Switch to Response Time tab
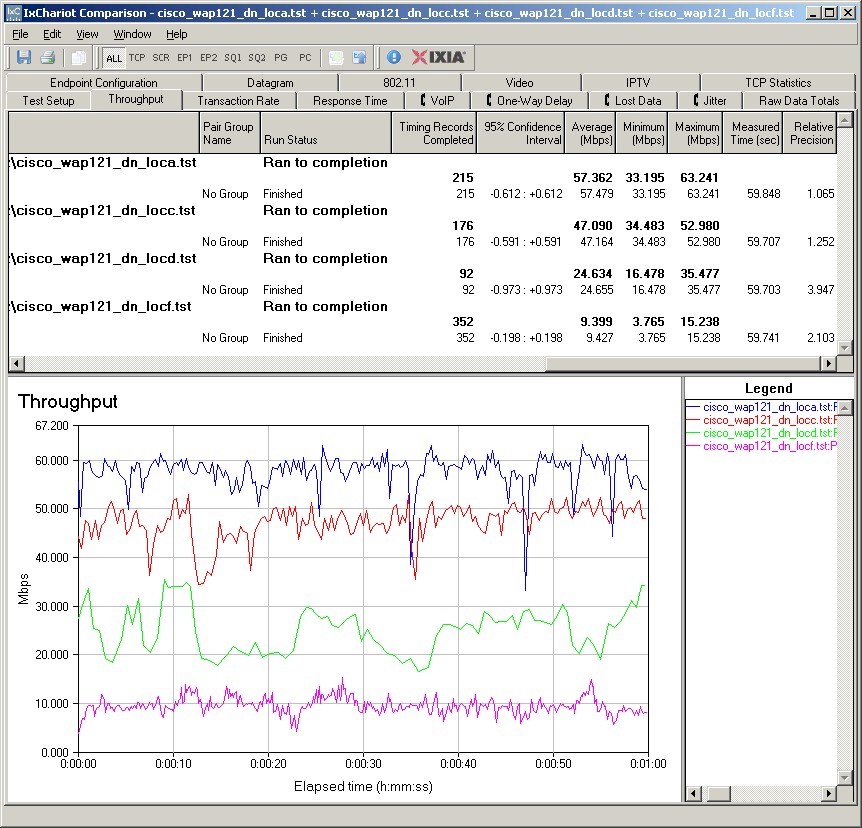 pos(350,101)
